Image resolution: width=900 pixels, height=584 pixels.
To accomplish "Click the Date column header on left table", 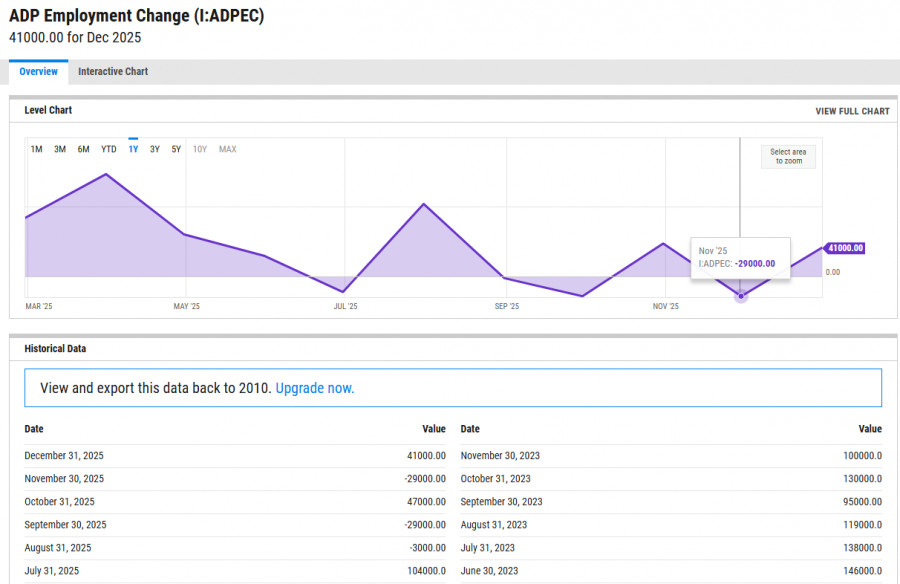I will tap(34, 429).
